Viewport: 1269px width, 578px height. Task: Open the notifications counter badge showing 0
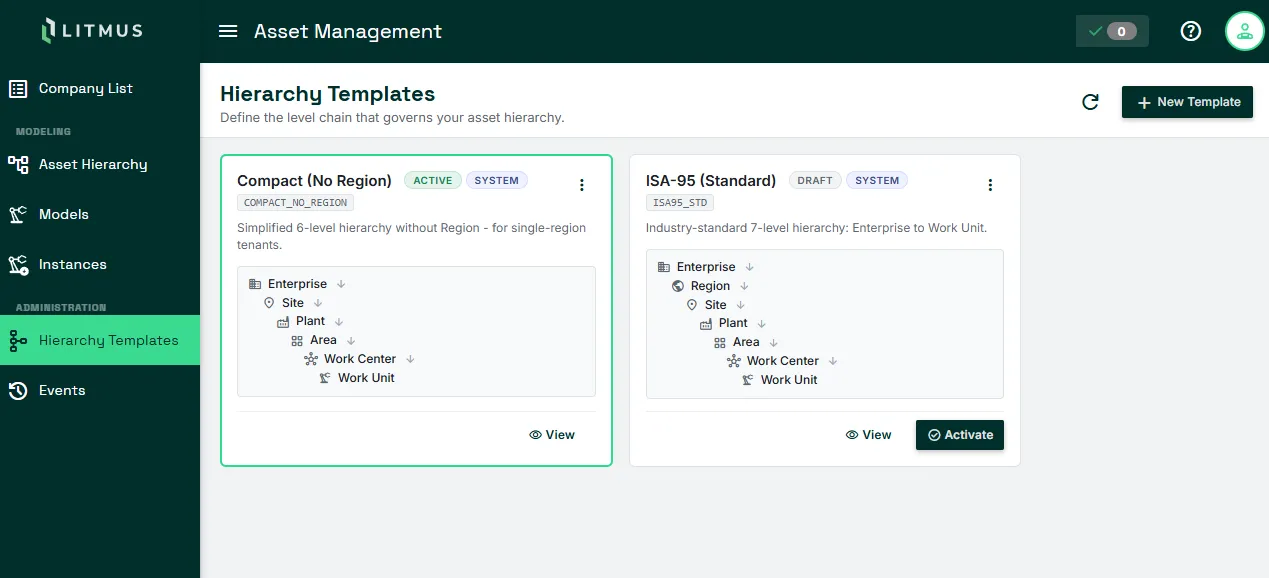(1112, 31)
